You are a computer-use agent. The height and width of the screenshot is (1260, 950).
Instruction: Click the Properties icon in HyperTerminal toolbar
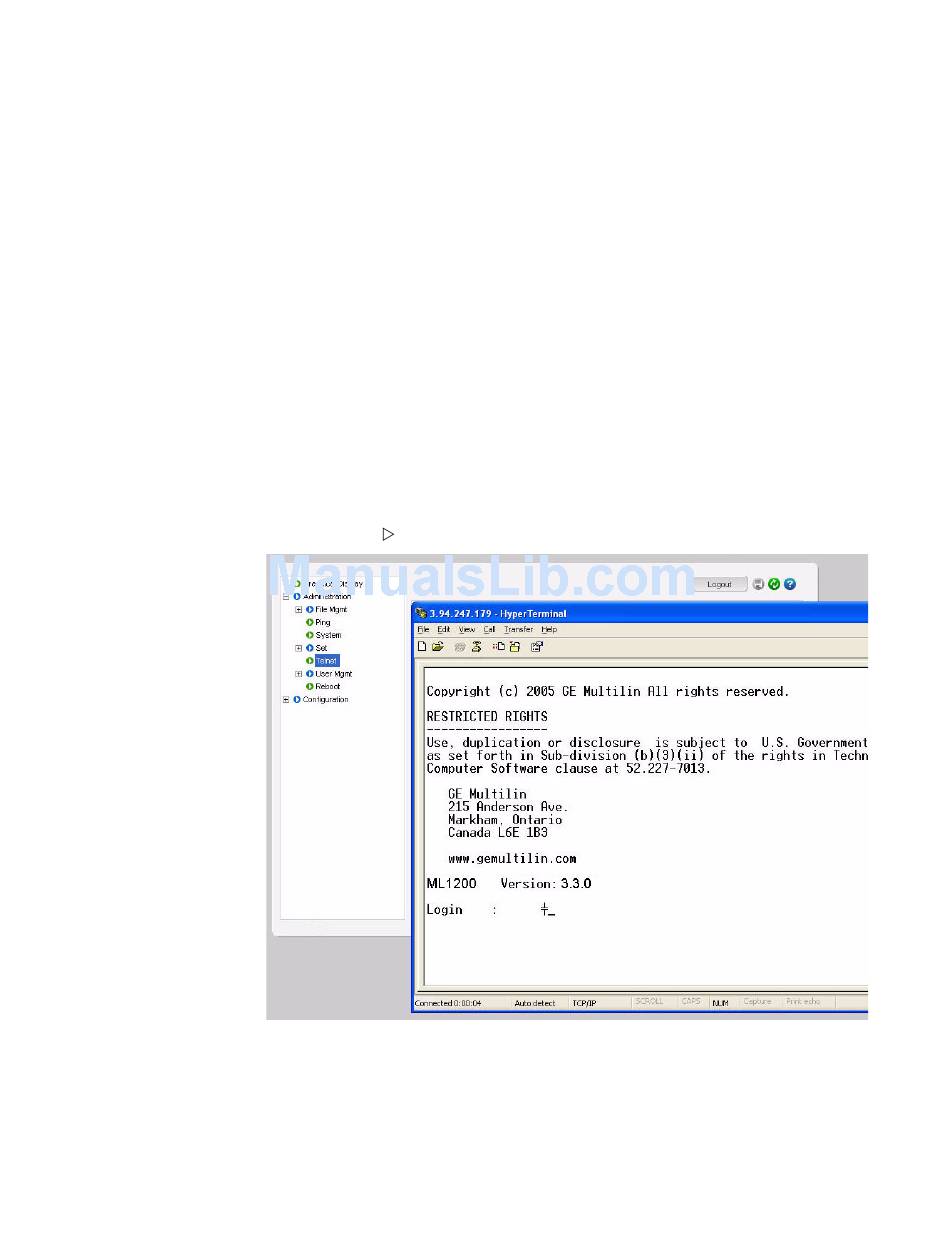pos(537,647)
